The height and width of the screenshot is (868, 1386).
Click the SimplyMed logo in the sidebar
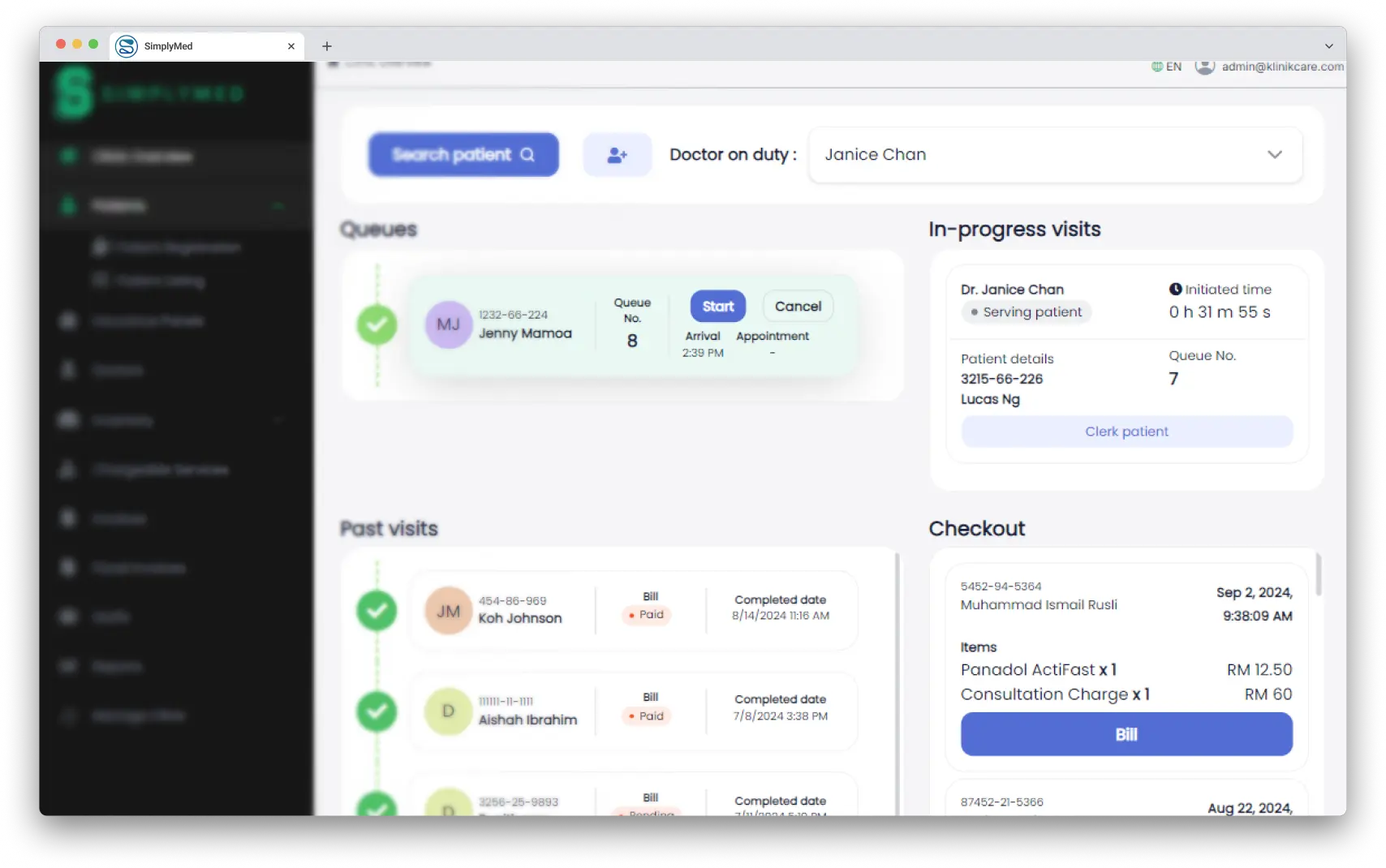coord(75,92)
